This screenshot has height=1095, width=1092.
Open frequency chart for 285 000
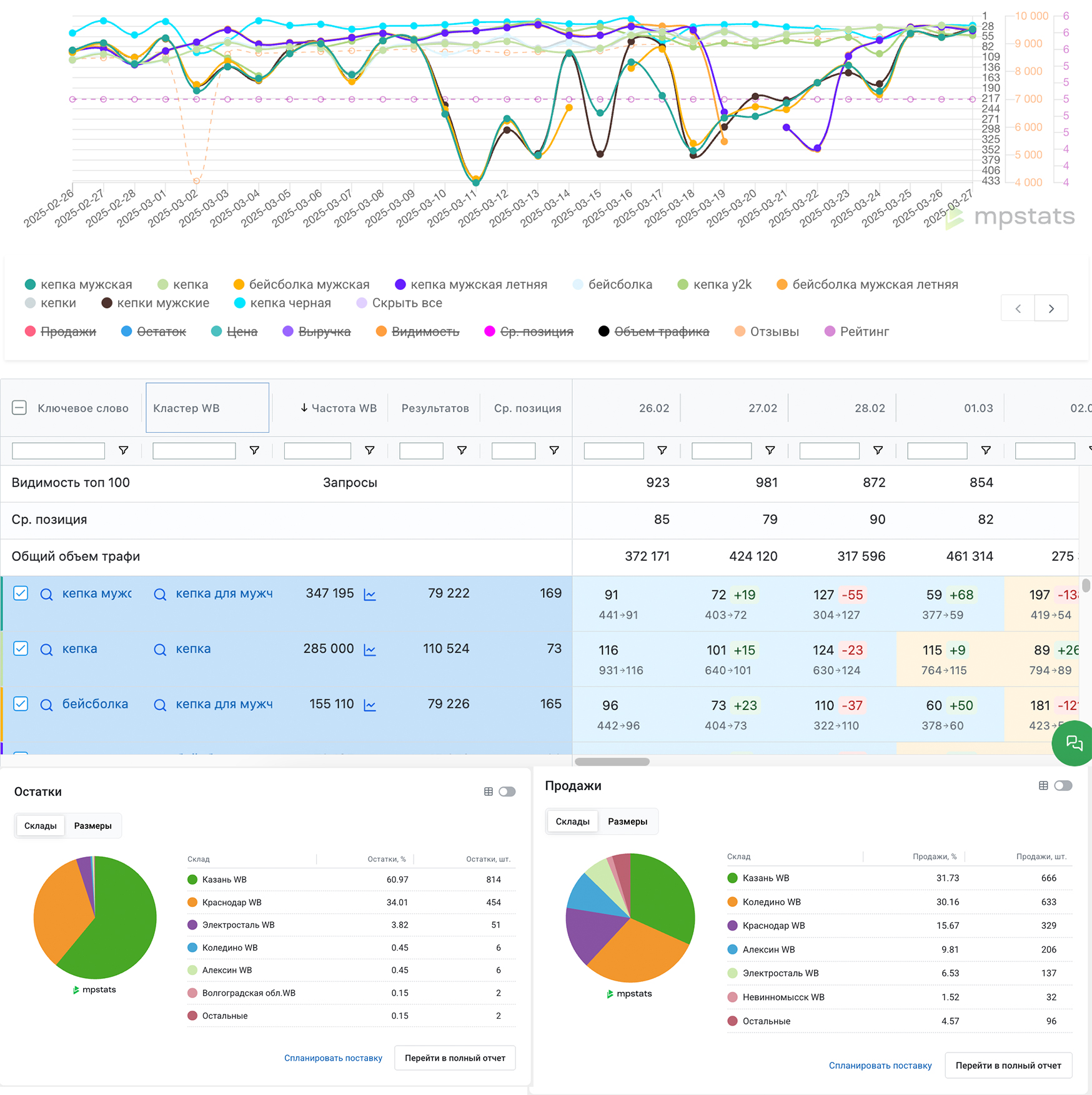(370, 650)
